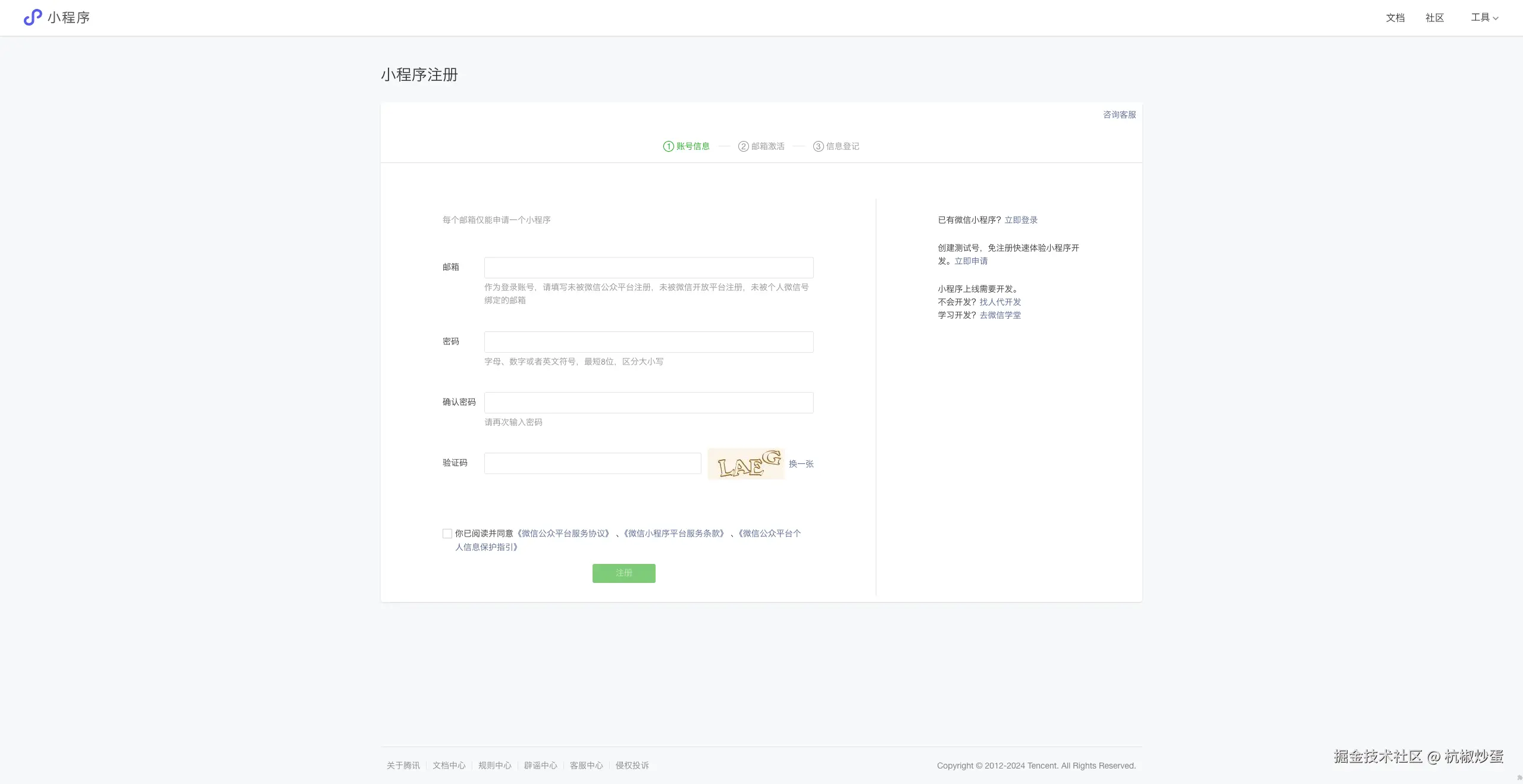Screen dimensions: 1523x784
Task: Click step 1 账号信息 circle icon
Action: tap(668, 146)
